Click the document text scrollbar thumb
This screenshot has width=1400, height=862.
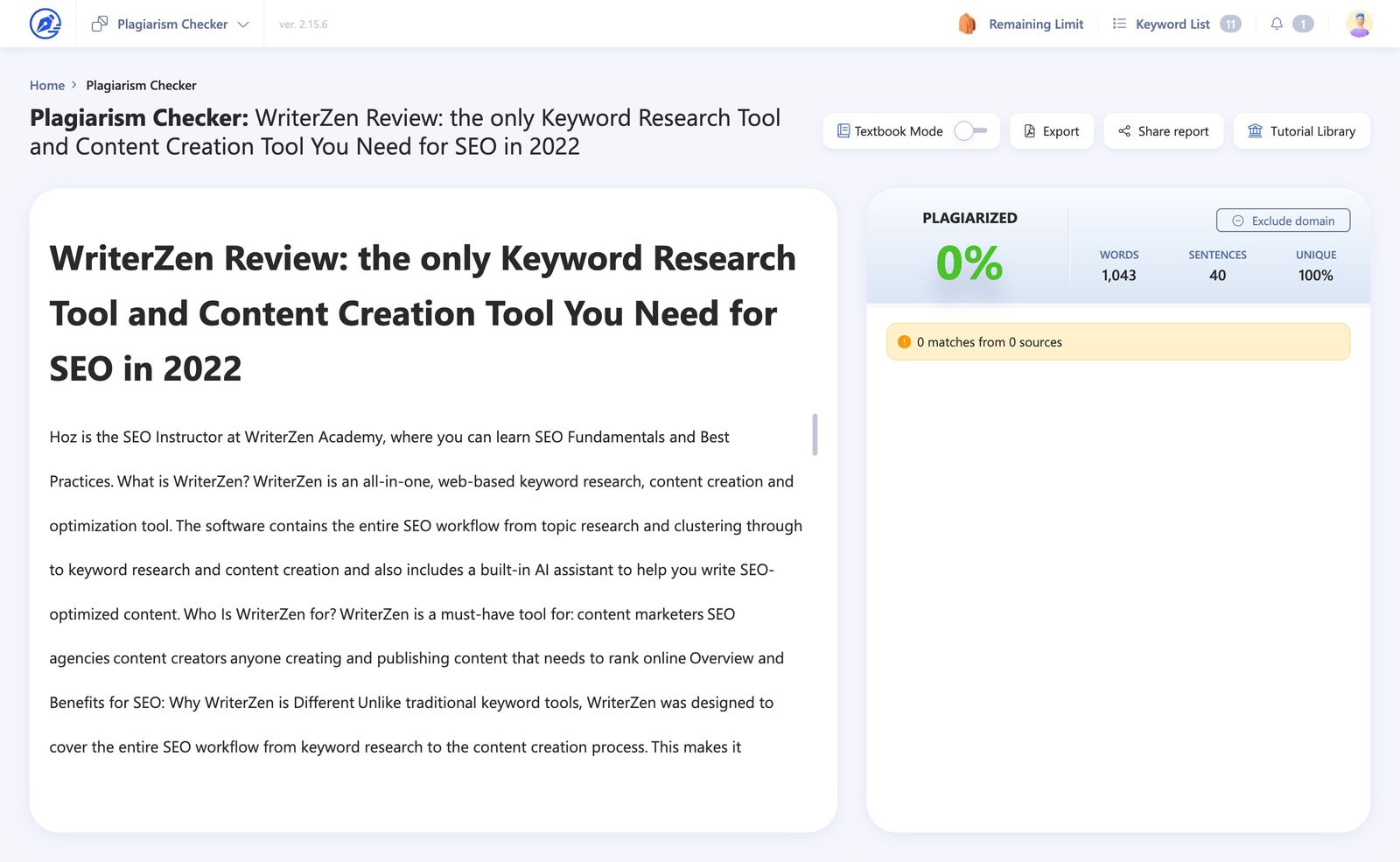point(815,435)
